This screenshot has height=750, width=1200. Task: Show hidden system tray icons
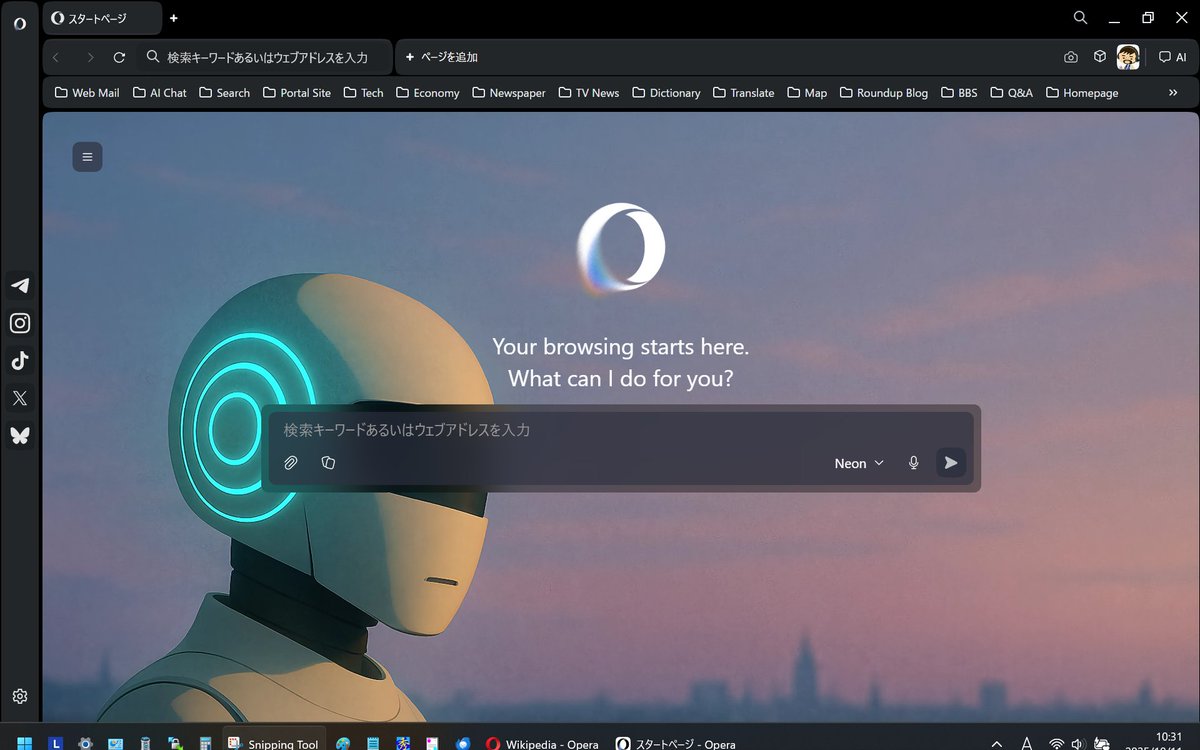tap(996, 743)
